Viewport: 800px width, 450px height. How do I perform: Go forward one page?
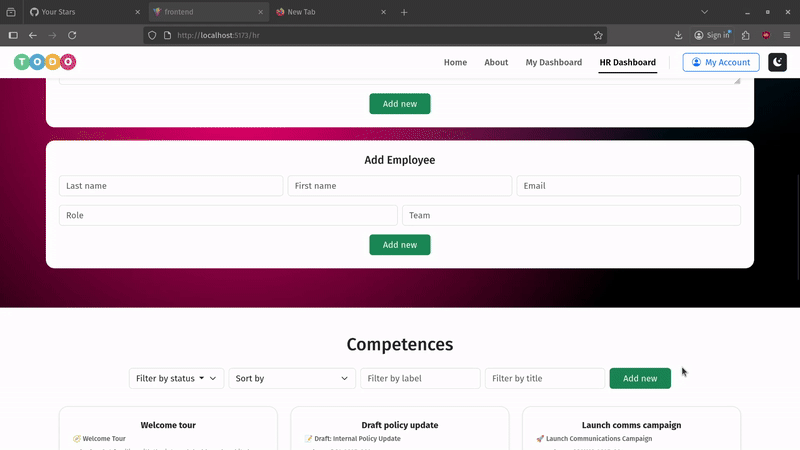52,35
